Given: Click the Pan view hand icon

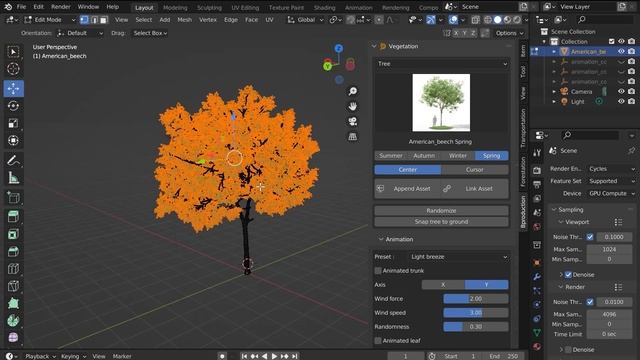Looking at the screenshot, I should (352, 106).
